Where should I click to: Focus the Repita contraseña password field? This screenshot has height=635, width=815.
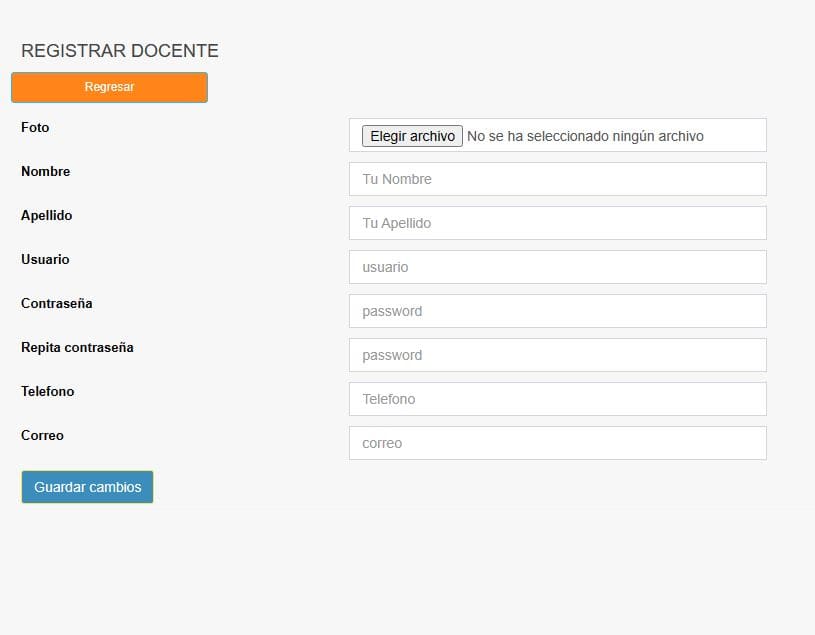557,355
